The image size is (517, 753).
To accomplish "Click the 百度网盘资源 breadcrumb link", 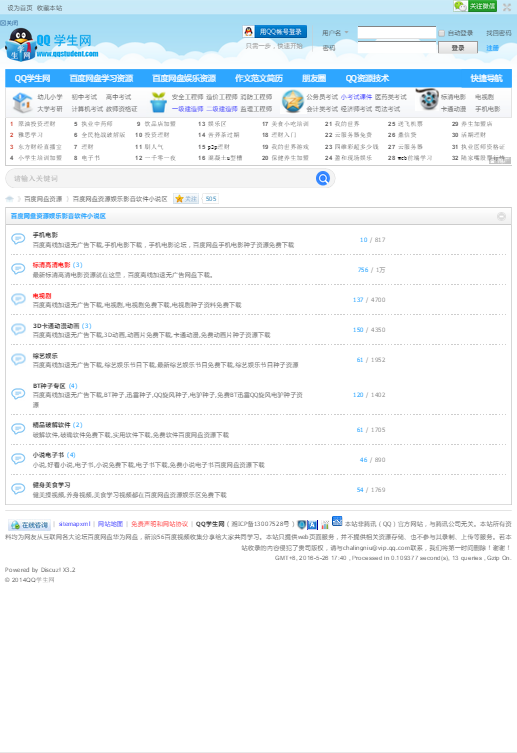I will click(43, 198).
